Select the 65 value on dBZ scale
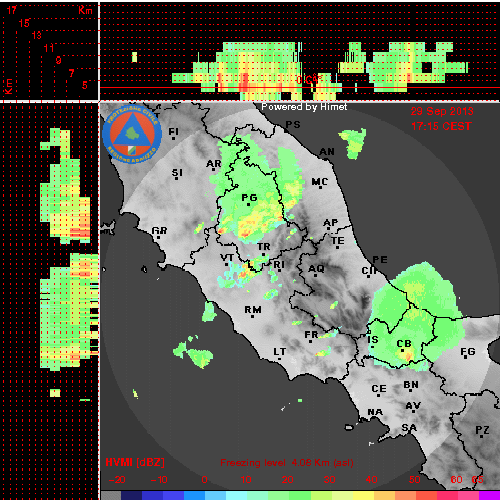Image resolution: width=500 pixels, height=500 pixels. (477, 480)
